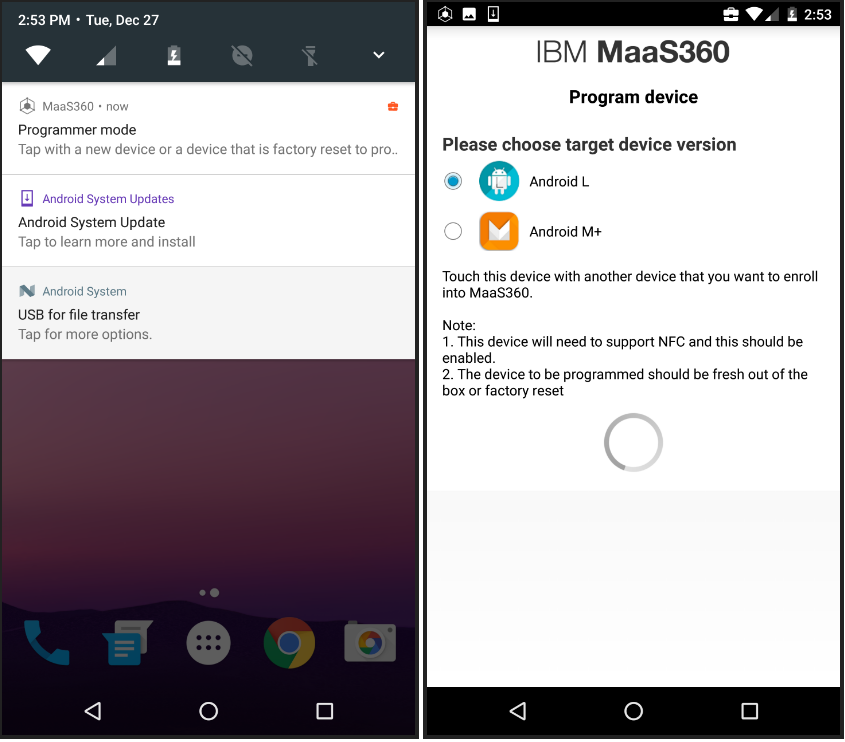Tap the 2:53 PM date header text
Viewport: 845px width, 742px height.
click(88, 20)
